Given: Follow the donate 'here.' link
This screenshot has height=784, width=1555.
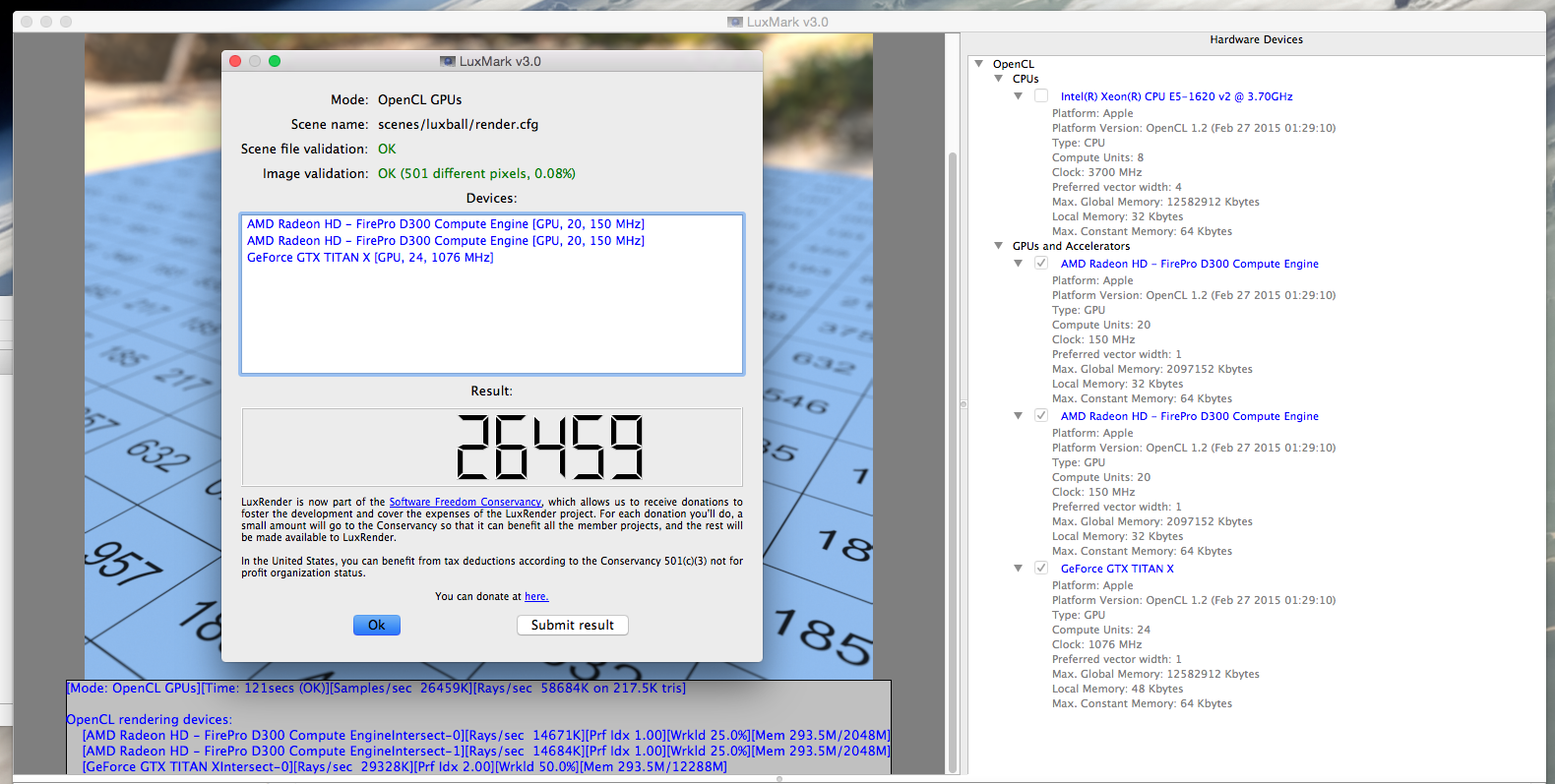Looking at the screenshot, I should coord(536,596).
